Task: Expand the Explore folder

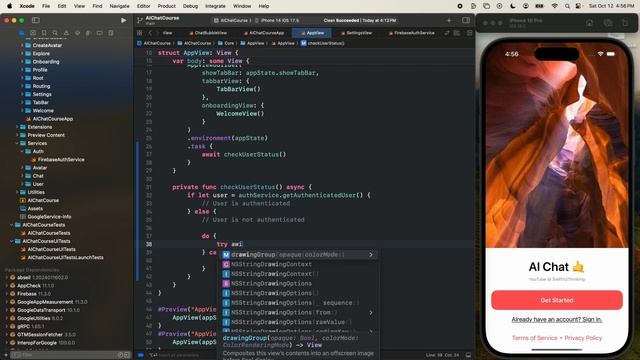Action: pyautogui.click(x=22, y=53)
